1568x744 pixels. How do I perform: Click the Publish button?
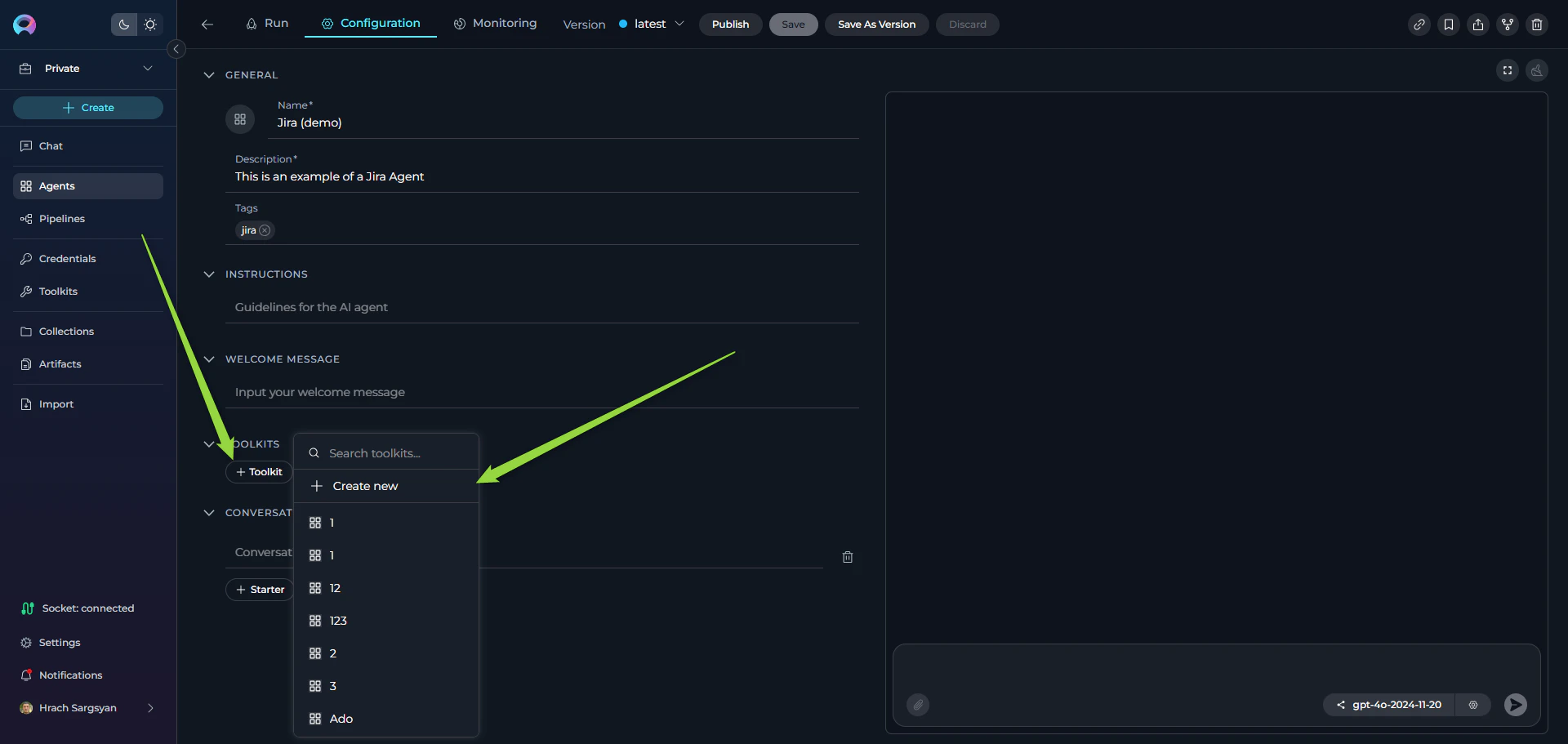click(729, 25)
